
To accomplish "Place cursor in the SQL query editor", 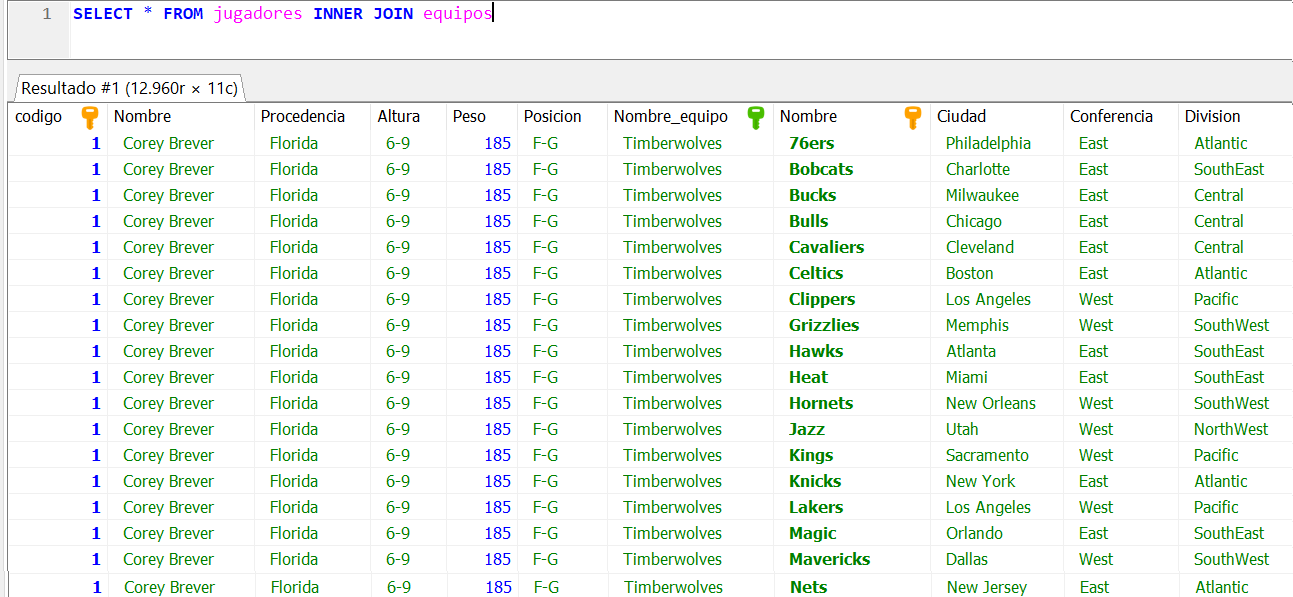I will 680,30.
